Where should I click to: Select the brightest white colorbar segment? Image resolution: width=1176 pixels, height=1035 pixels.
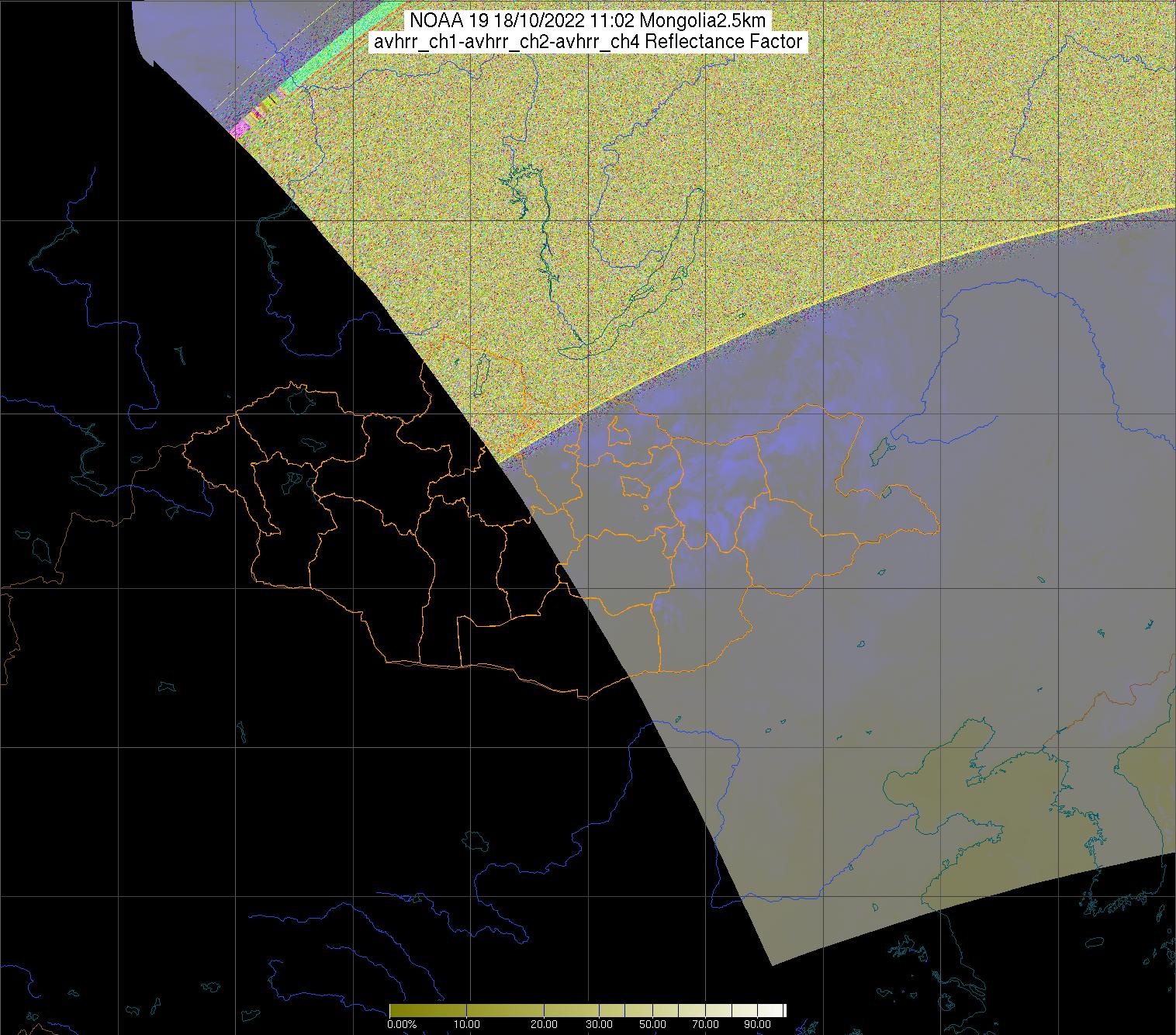(772, 1009)
